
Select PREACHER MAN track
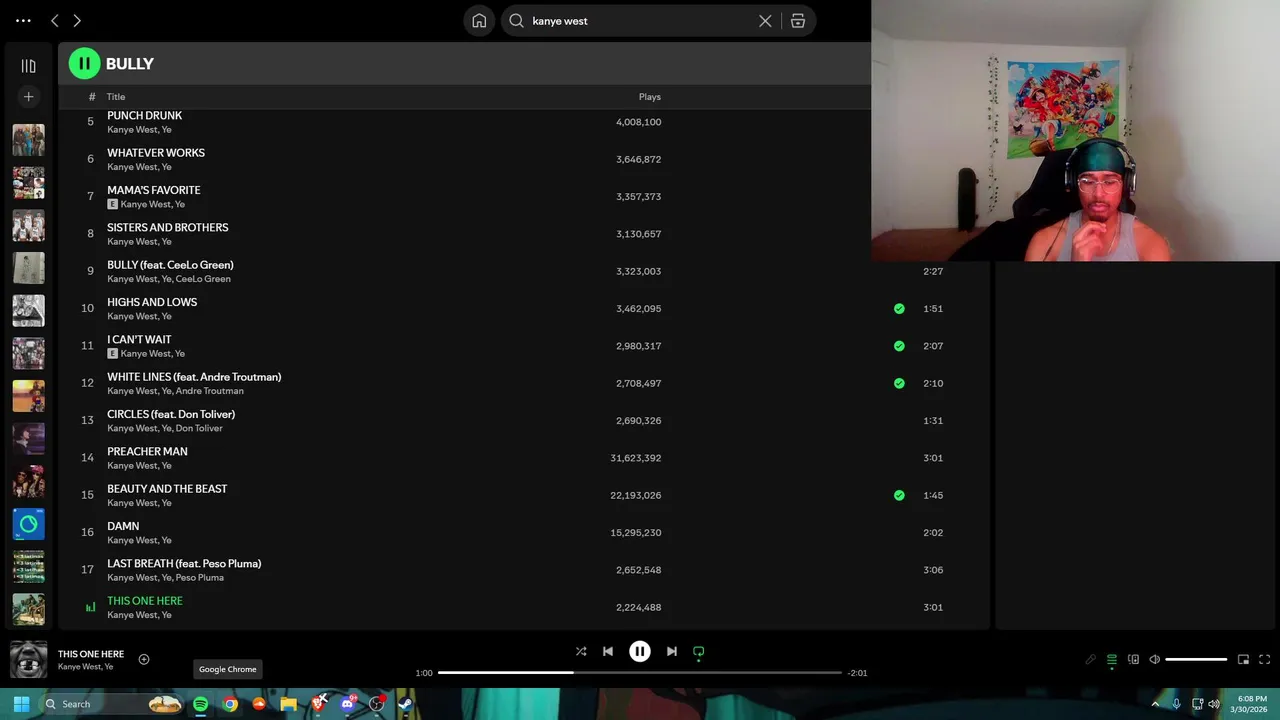coord(147,452)
